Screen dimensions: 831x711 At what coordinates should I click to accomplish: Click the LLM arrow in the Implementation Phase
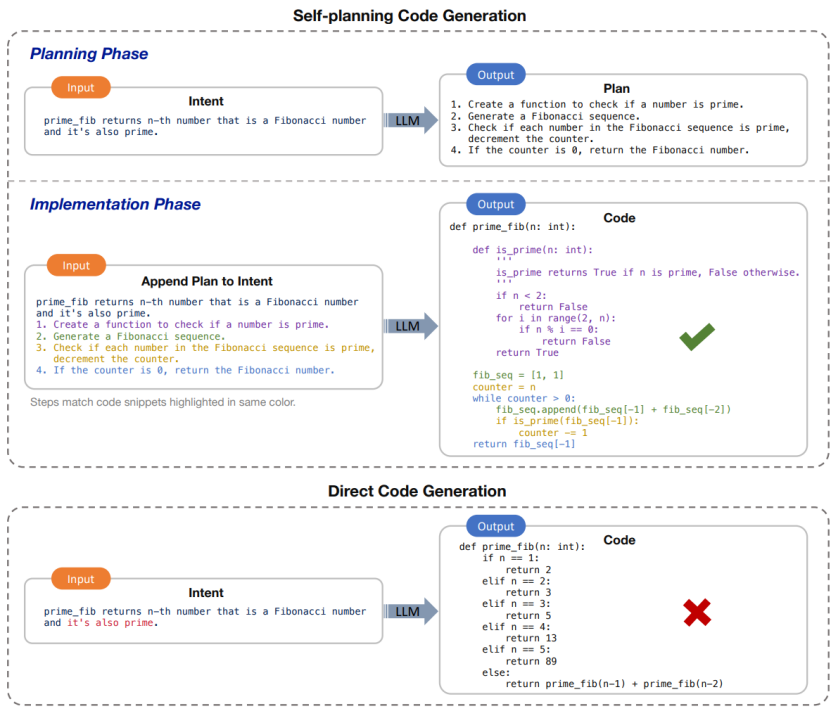pyautogui.click(x=411, y=326)
